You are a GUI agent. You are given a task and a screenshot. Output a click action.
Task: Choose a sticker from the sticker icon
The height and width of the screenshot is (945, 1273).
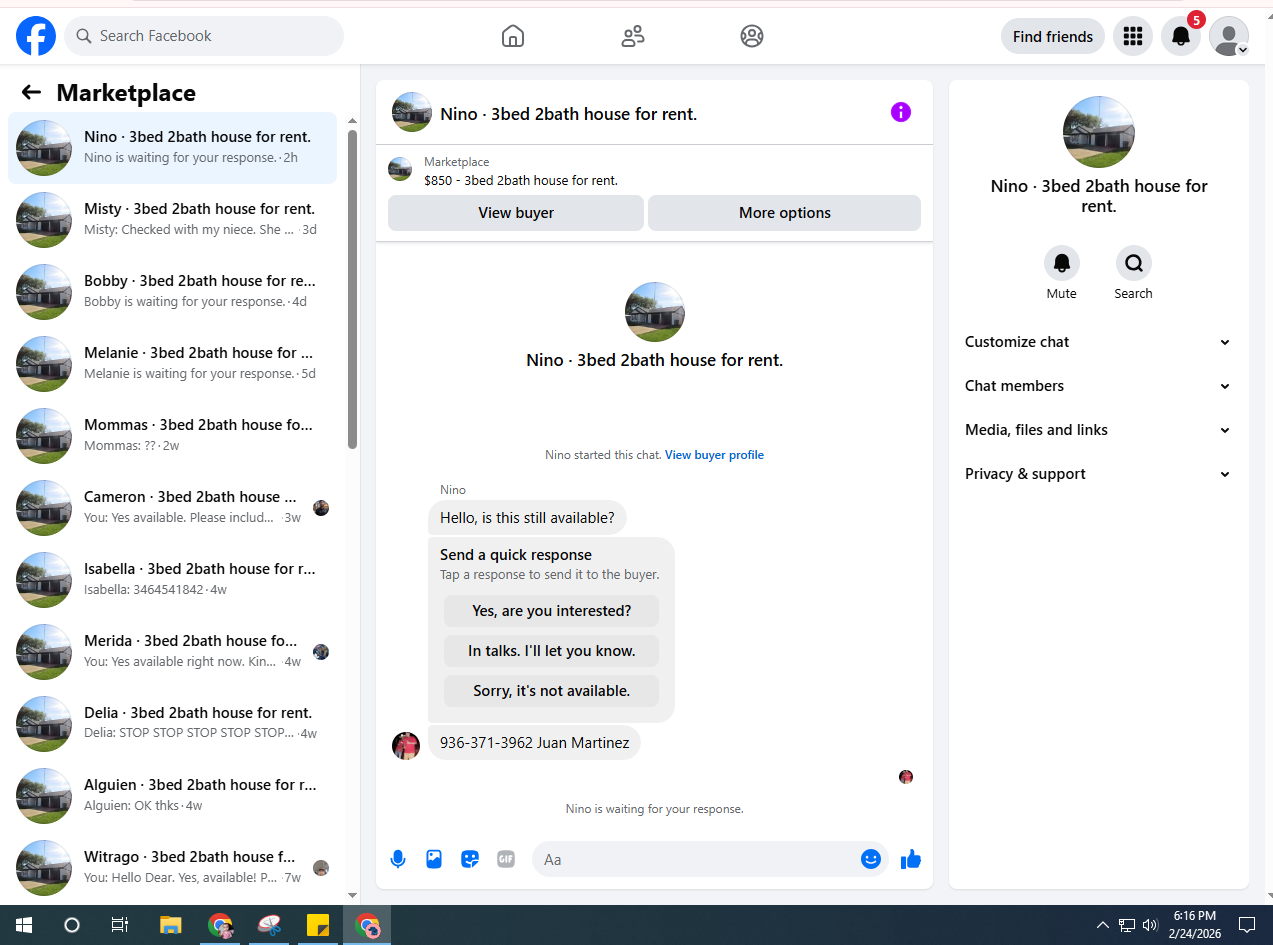pyautogui.click(x=470, y=859)
